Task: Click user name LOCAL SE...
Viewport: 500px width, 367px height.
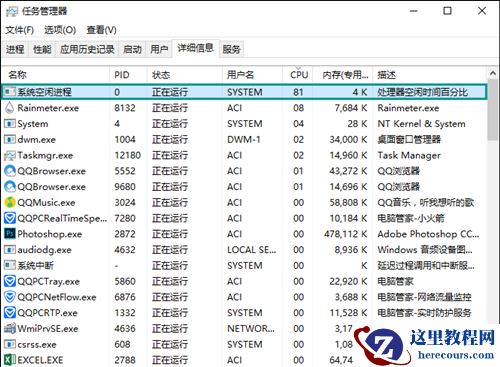Action: [x=252, y=250]
